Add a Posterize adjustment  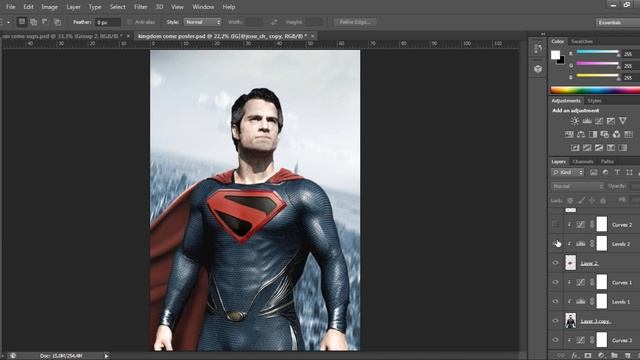(x=587, y=148)
